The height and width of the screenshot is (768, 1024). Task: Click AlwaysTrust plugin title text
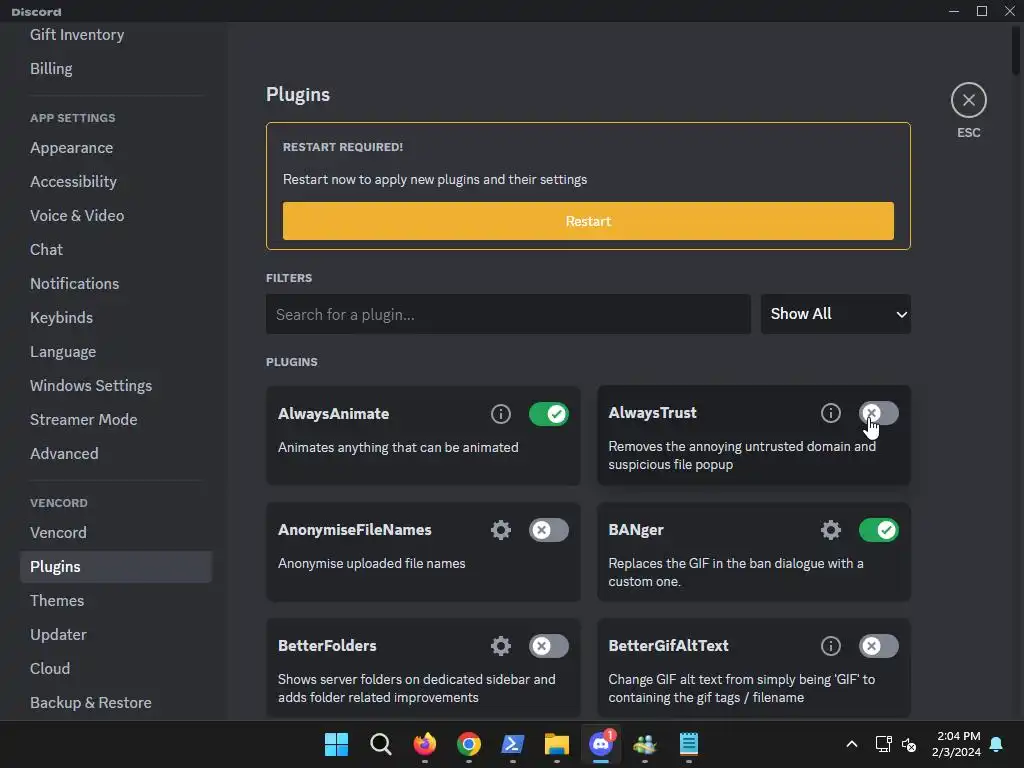tap(652, 413)
